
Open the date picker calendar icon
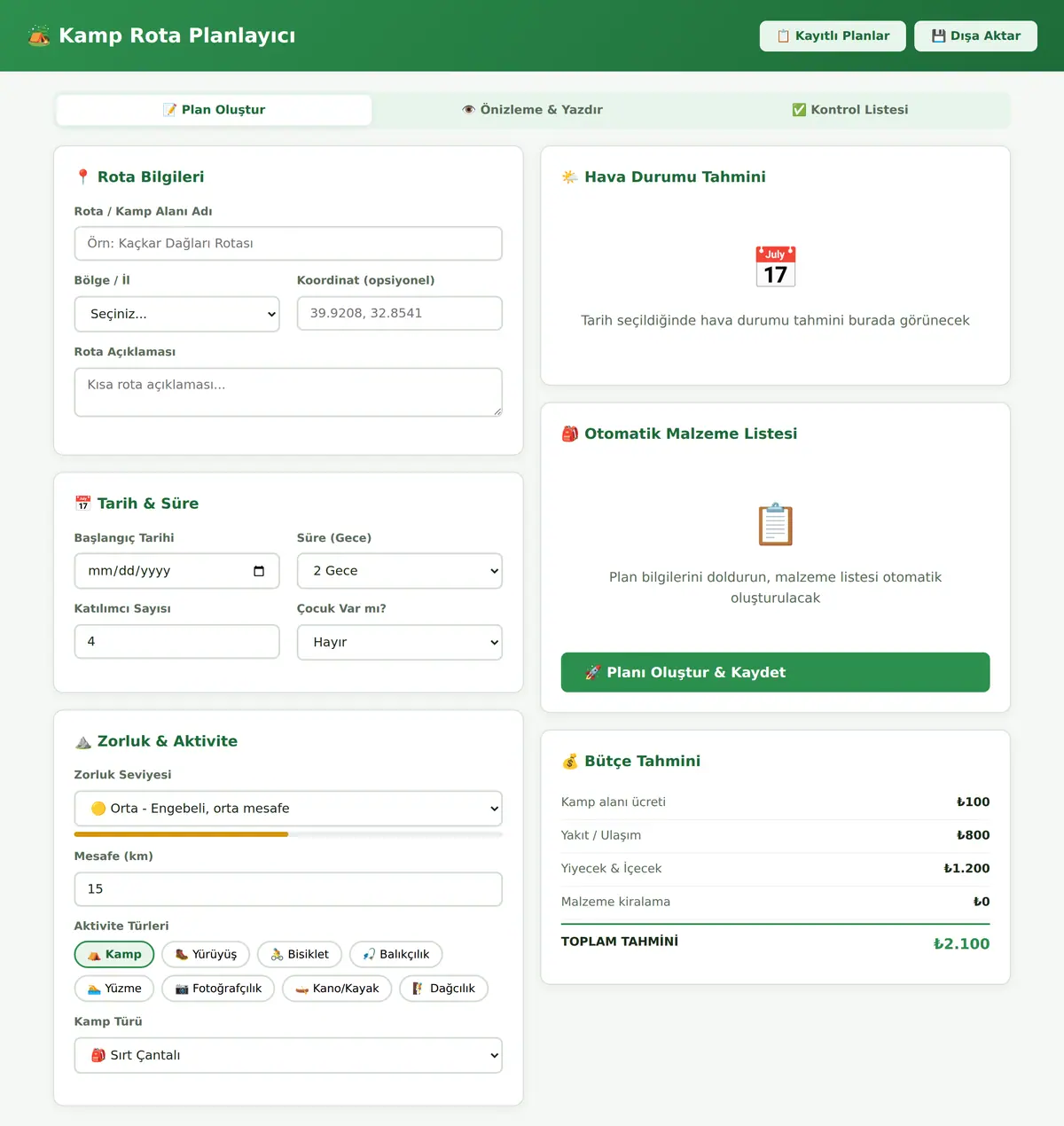(x=259, y=571)
